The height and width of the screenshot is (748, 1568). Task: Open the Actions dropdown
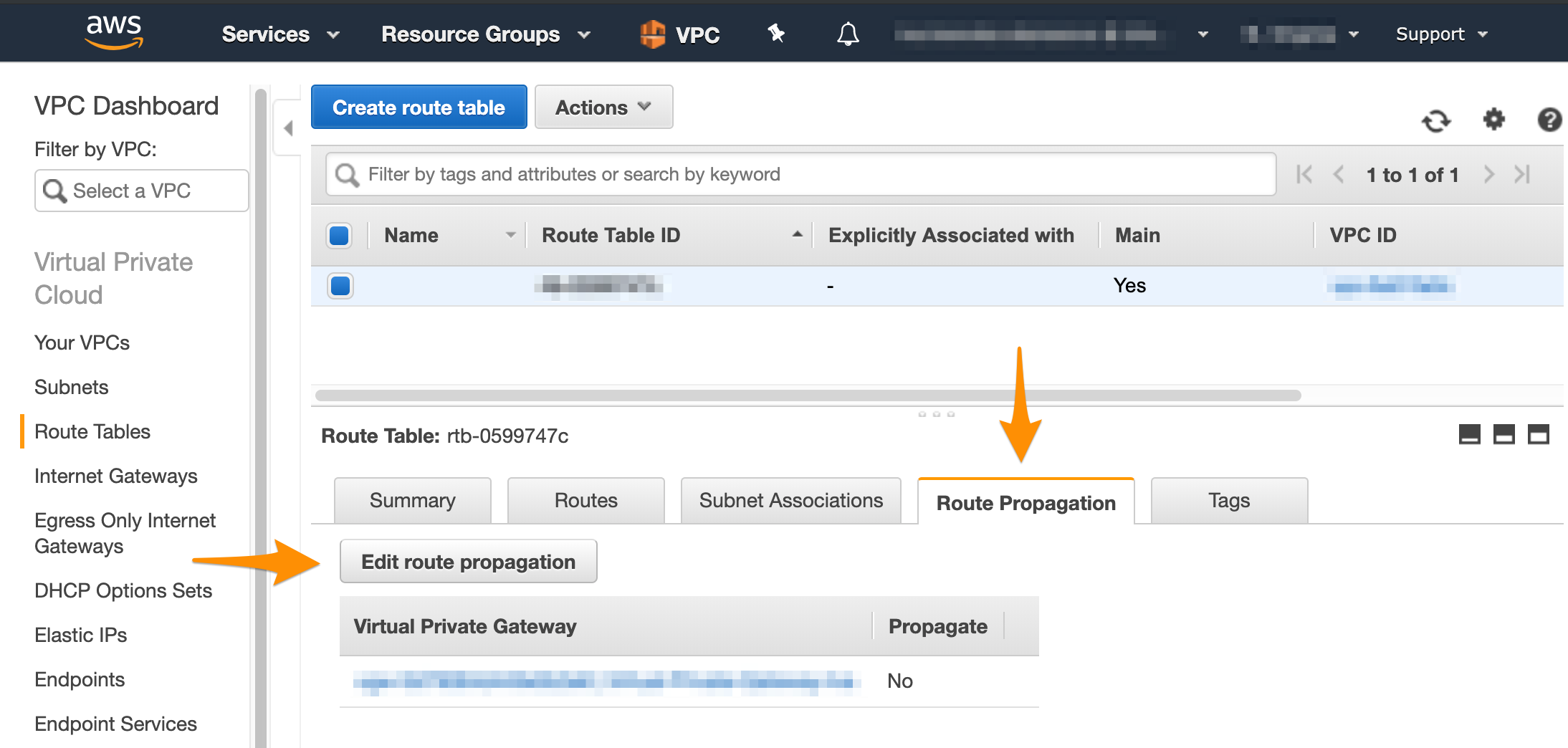click(603, 107)
